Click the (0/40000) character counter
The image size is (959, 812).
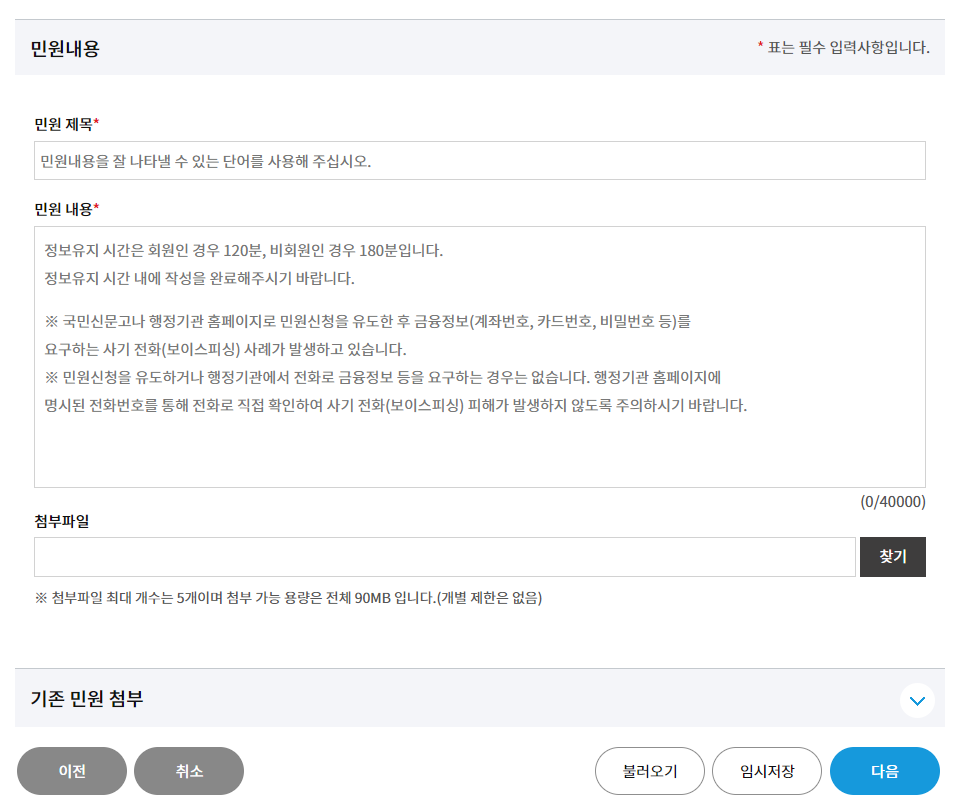892,502
